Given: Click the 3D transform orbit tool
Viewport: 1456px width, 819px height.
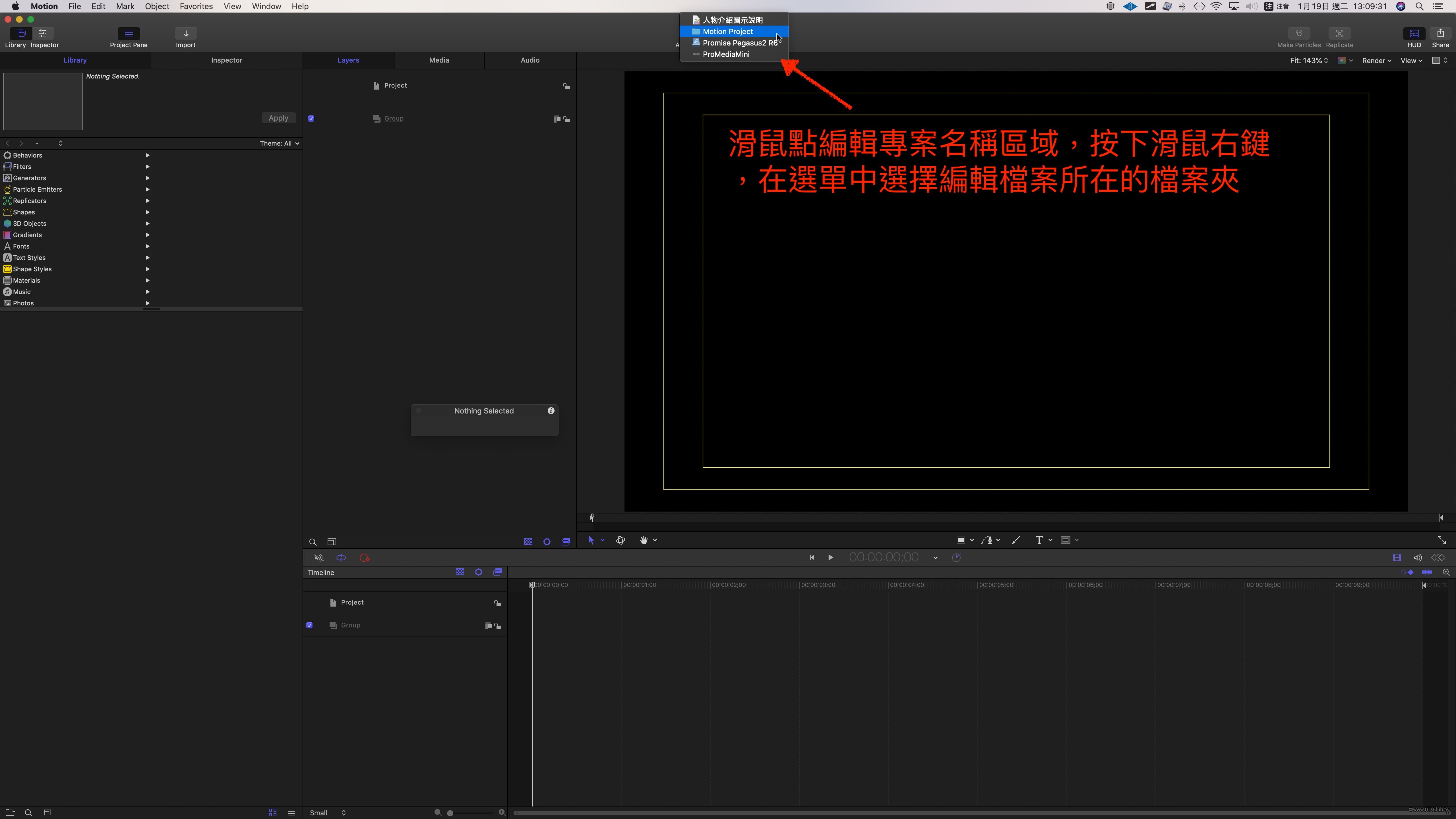Looking at the screenshot, I should tap(621, 540).
